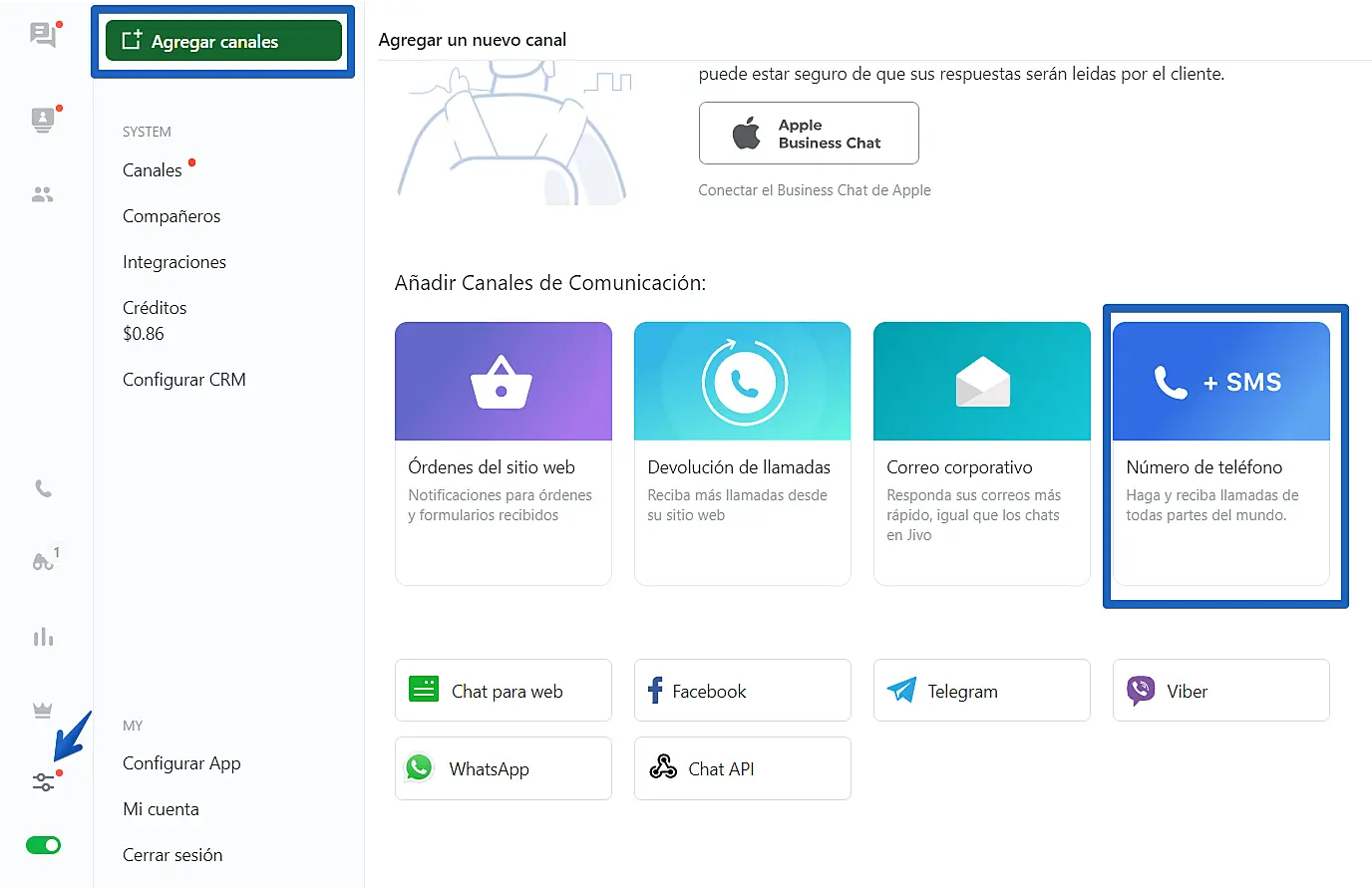Choose the Órdenes del sitio web card
1372x888 pixels.
(503, 453)
